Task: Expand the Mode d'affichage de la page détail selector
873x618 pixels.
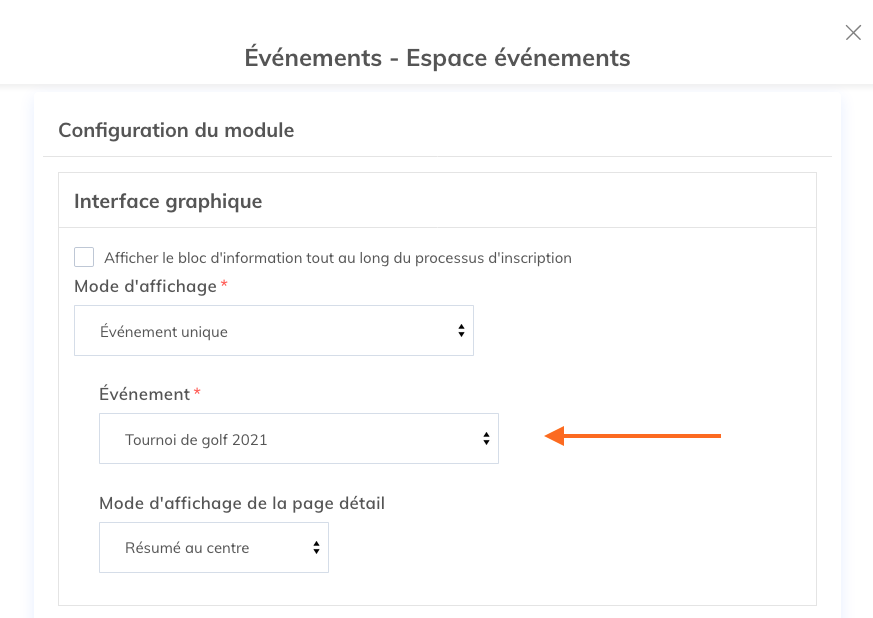Action: 213,547
